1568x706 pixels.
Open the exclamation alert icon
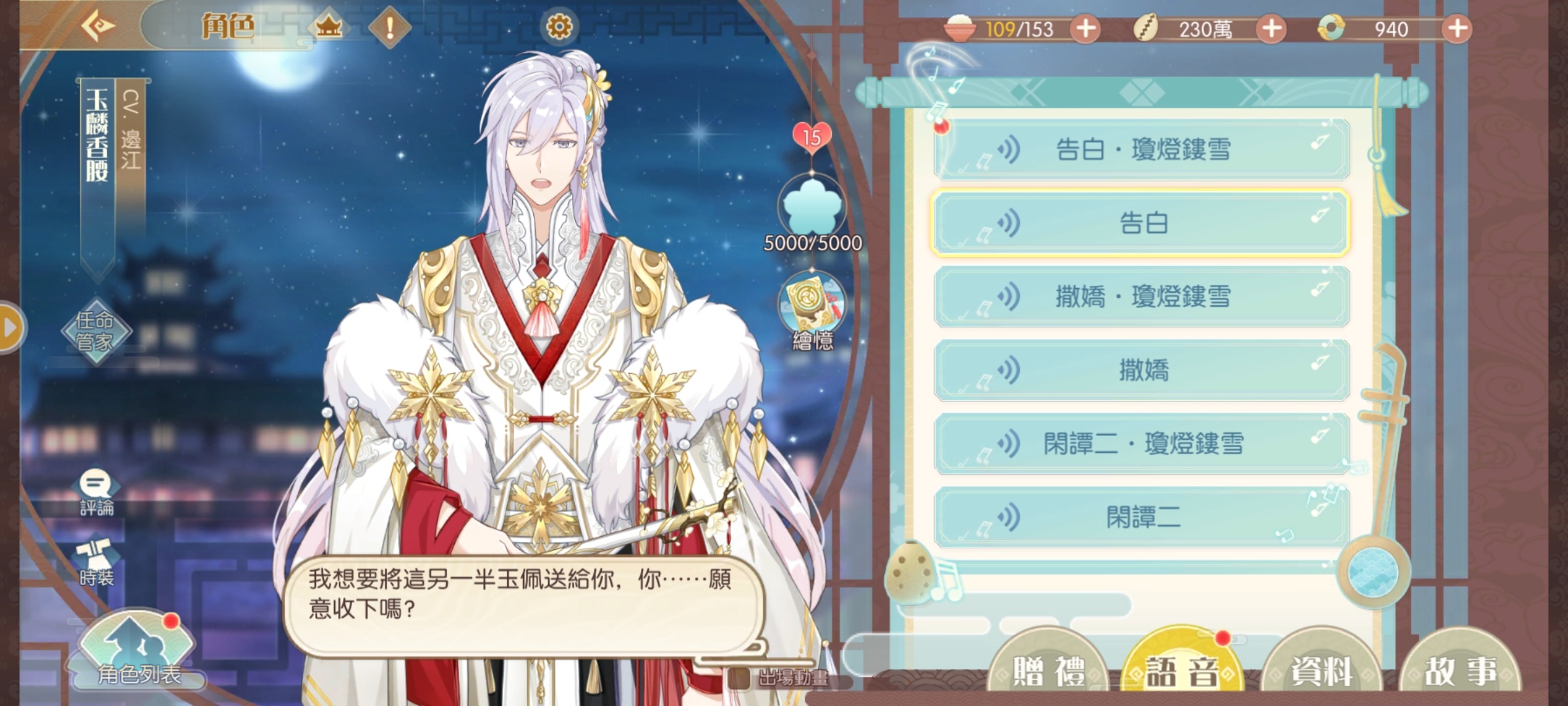pyautogui.click(x=390, y=27)
